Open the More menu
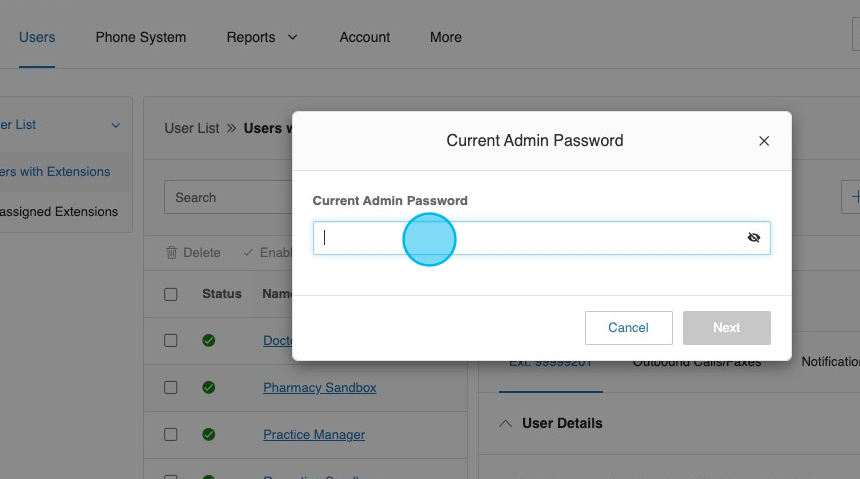Viewport: 860px width, 479px height. coord(446,37)
